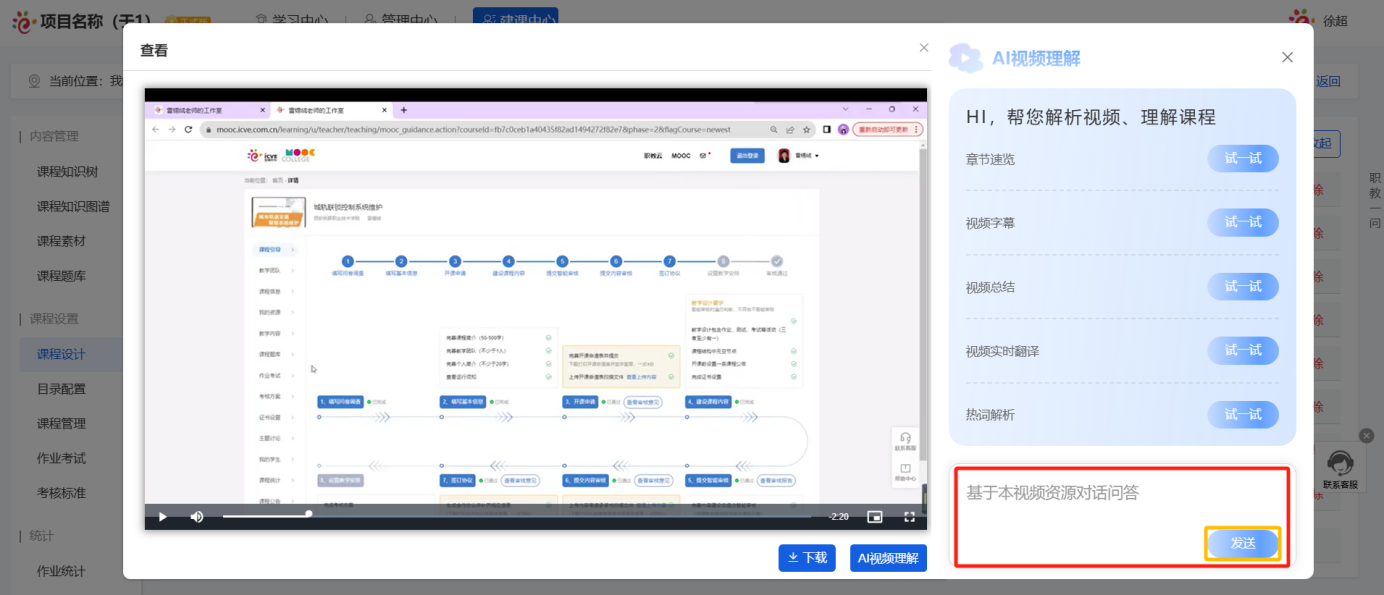The width and height of the screenshot is (1384, 595).
Task: Open 联系客服 headset icon
Action: [1339, 465]
